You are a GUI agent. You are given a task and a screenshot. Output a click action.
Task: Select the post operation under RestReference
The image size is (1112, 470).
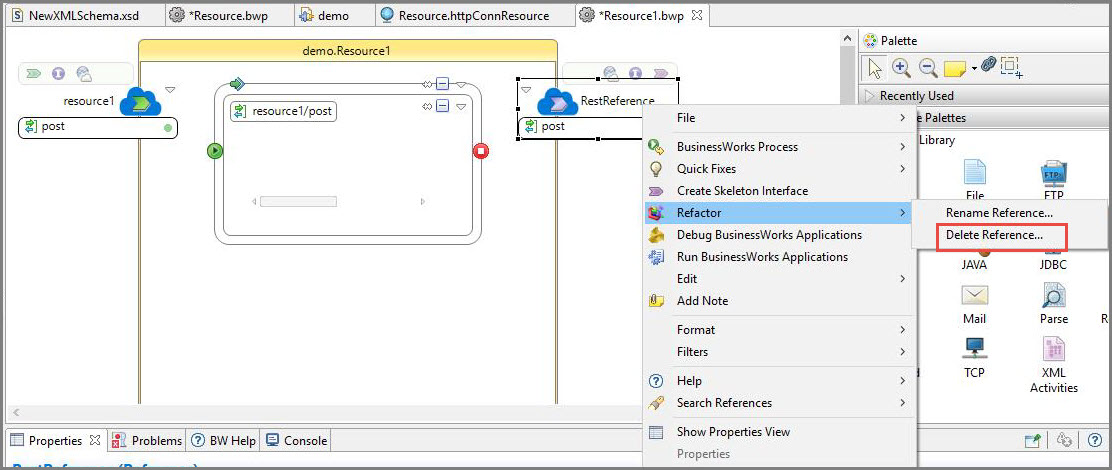click(581, 127)
